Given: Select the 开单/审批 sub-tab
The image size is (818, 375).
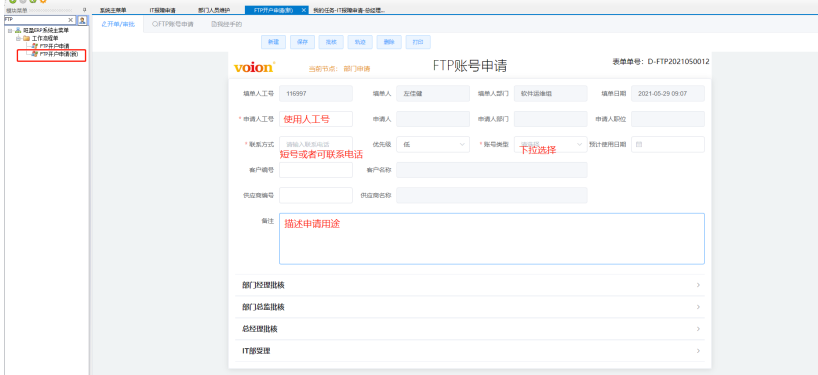Looking at the screenshot, I should 118,24.
